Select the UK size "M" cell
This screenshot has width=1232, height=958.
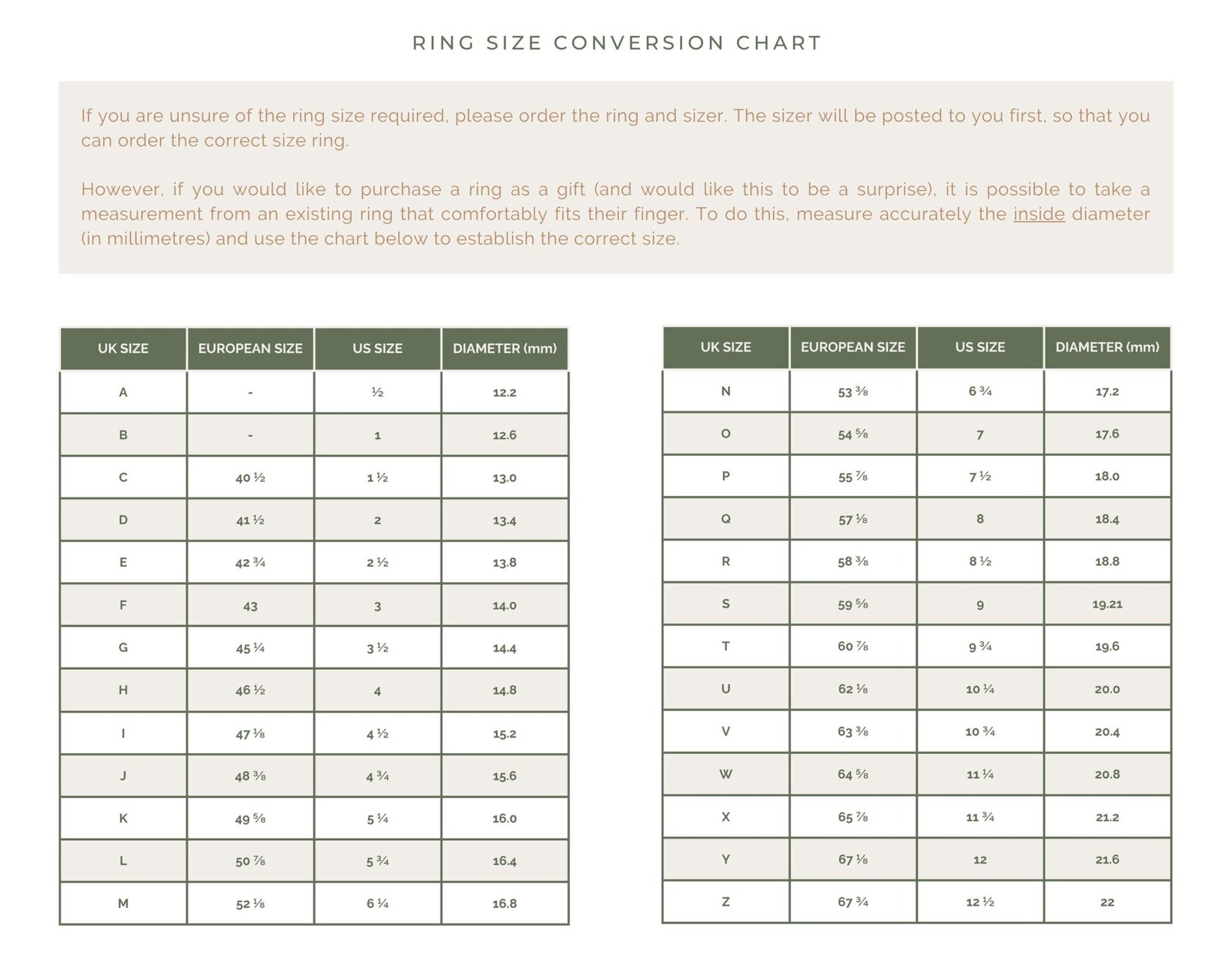(123, 903)
